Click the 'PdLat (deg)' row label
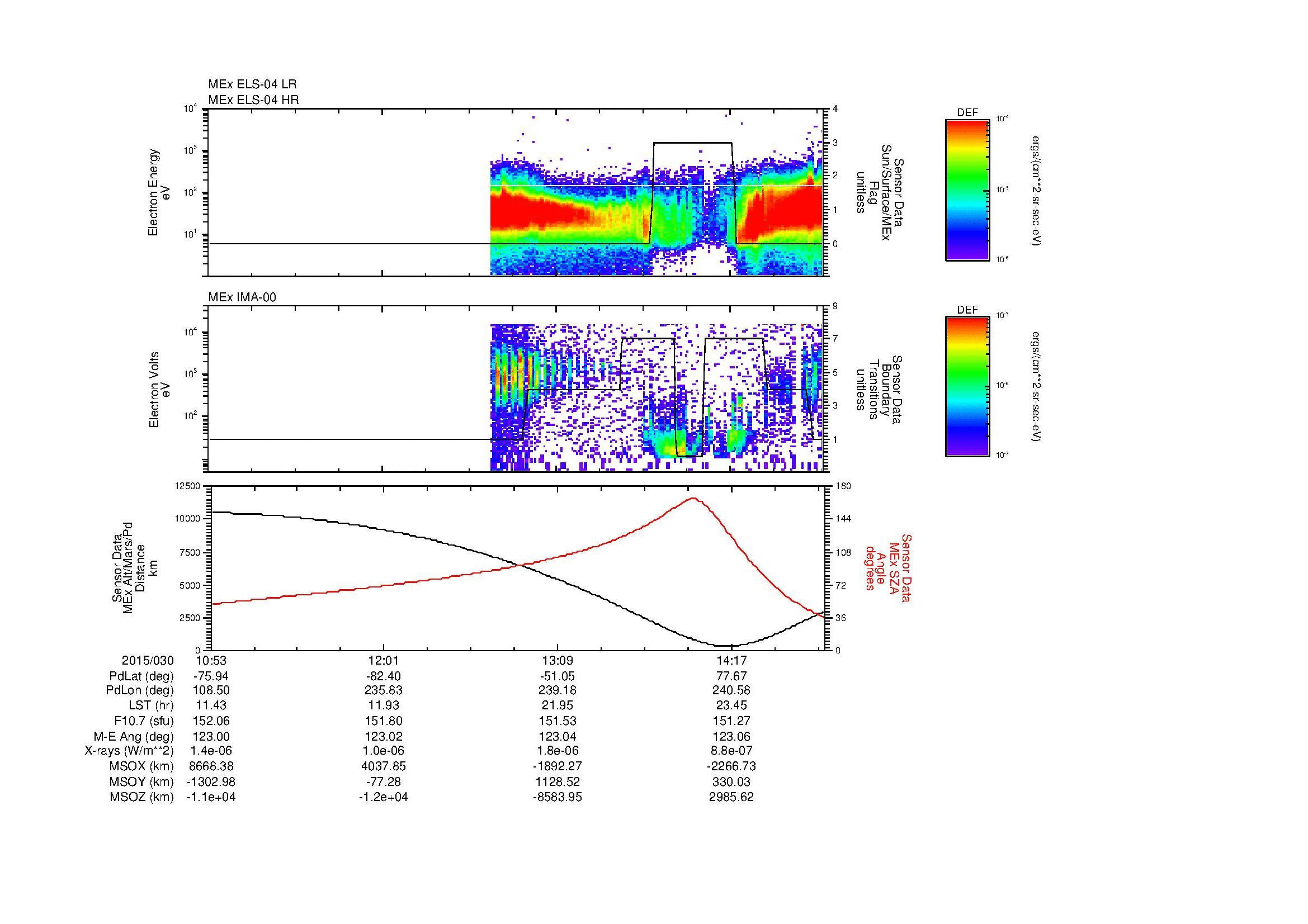The height and width of the screenshot is (924, 1308). point(141,676)
